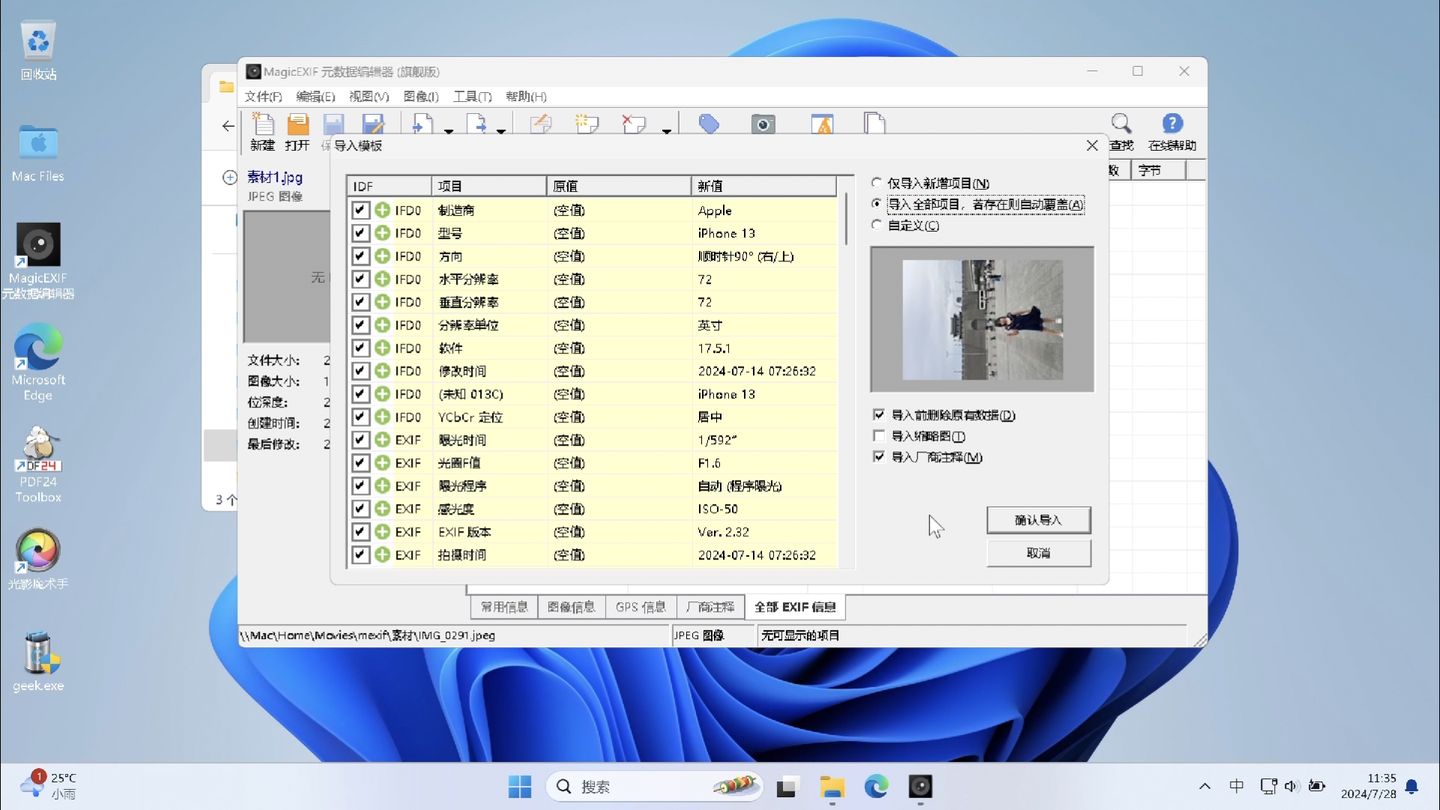This screenshot has height=810, width=1440.
Task: Click the edit tag pencil icon
Action: (540, 124)
